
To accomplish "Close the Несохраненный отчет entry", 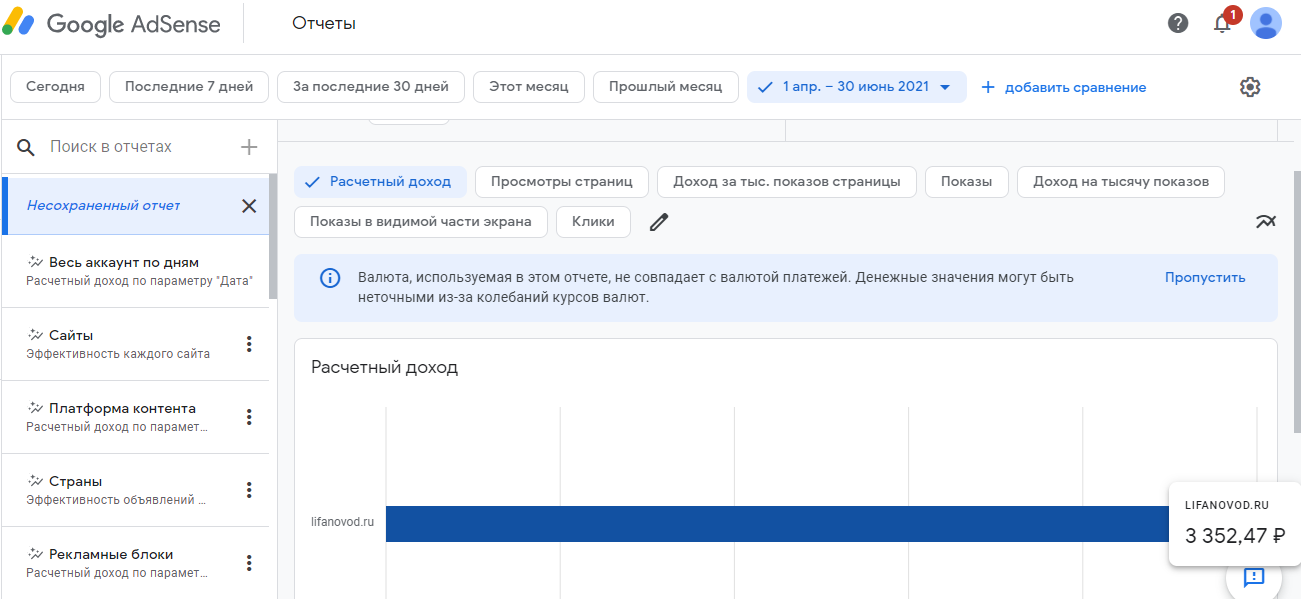I will coord(249,206).
